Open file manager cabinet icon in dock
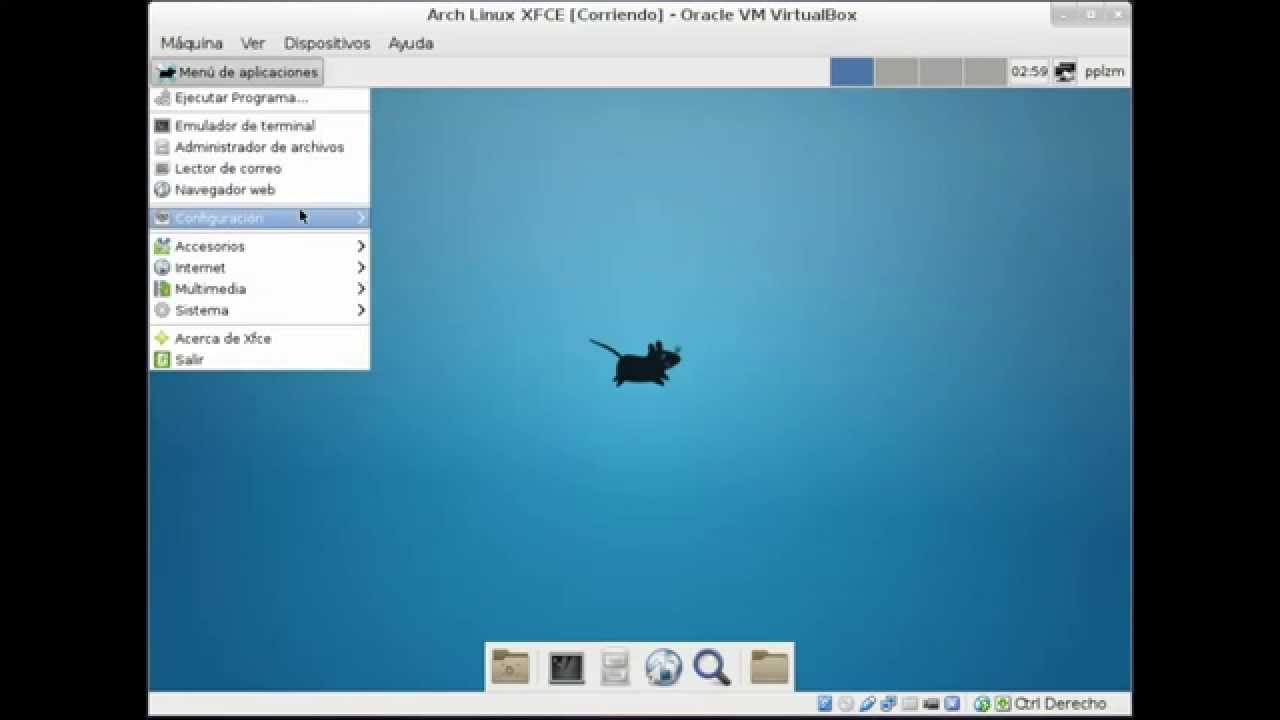The width and height of the screenshot is (1280, 720). [615, 667]
